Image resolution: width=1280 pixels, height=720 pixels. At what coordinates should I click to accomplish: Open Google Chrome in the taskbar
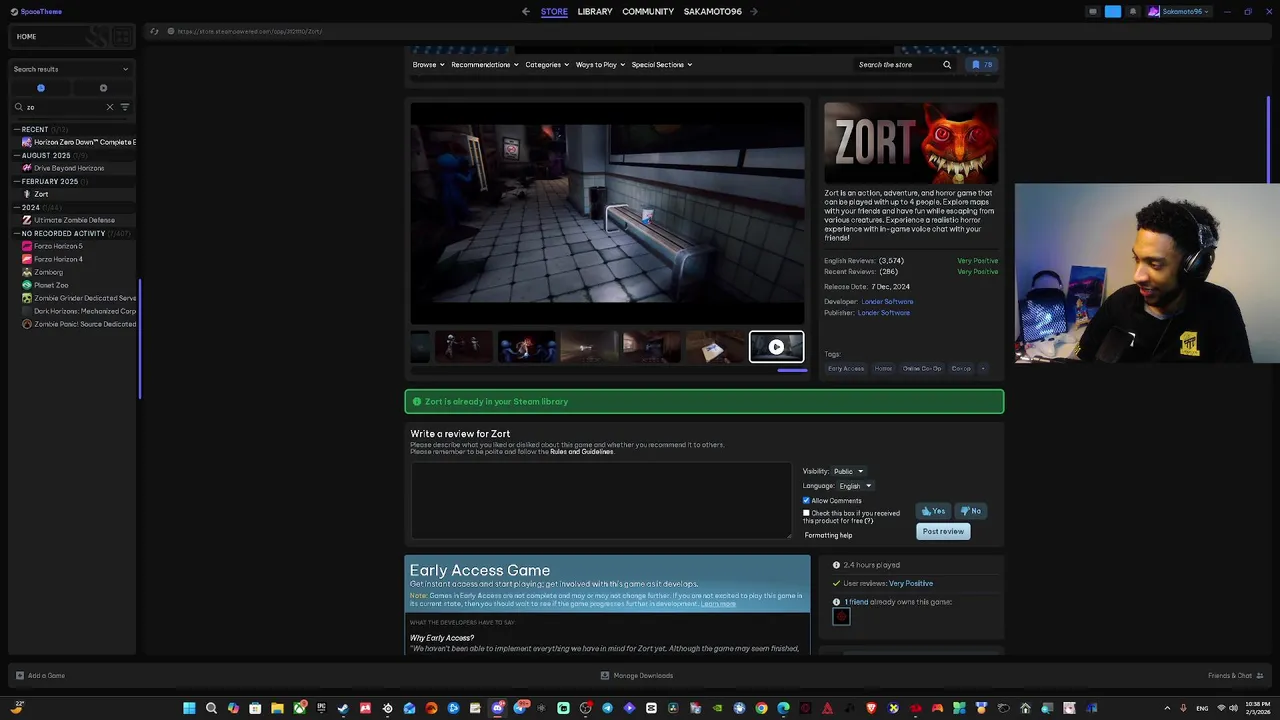[x=761, y=708]
